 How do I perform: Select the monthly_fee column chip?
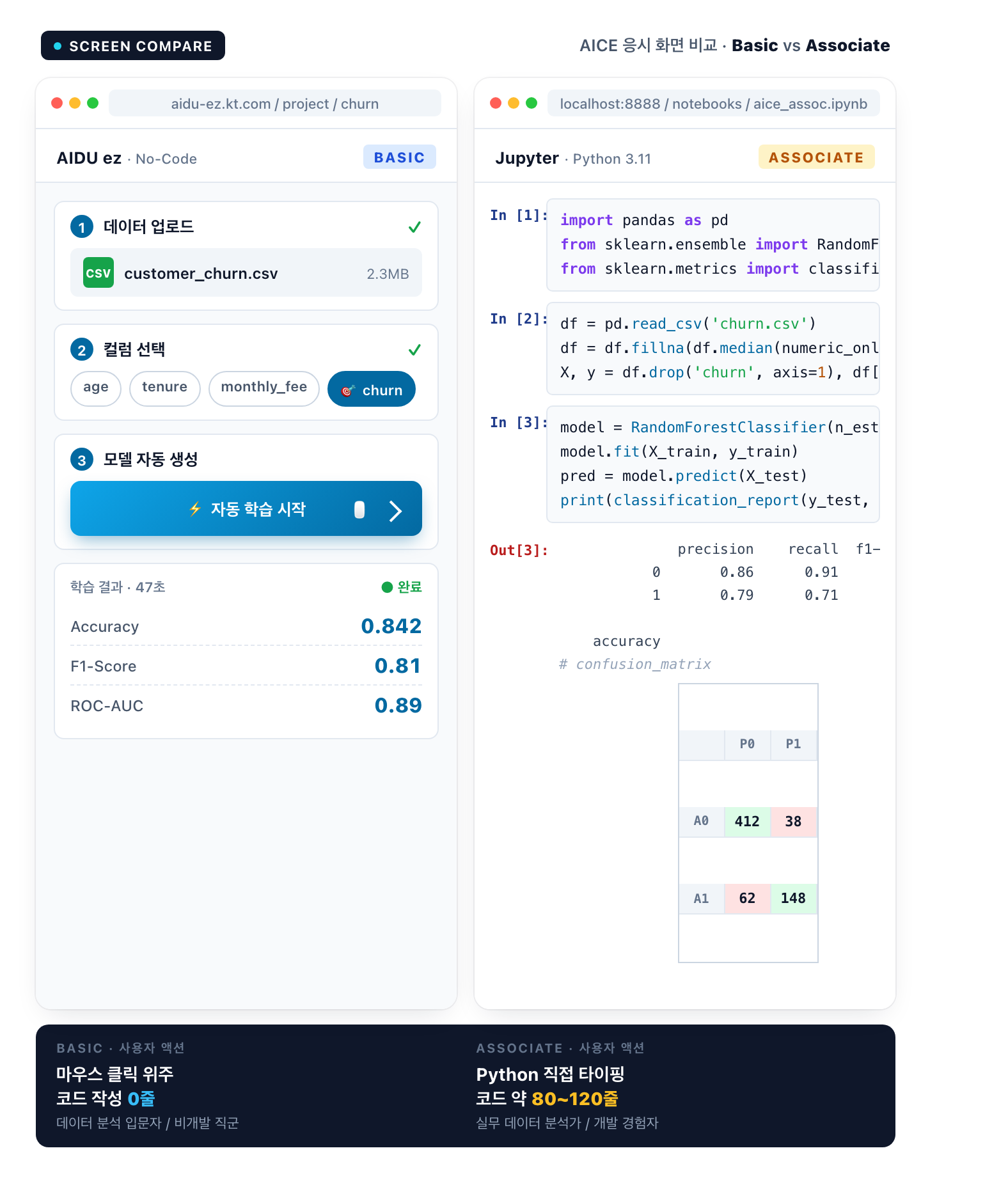(264, 388)
